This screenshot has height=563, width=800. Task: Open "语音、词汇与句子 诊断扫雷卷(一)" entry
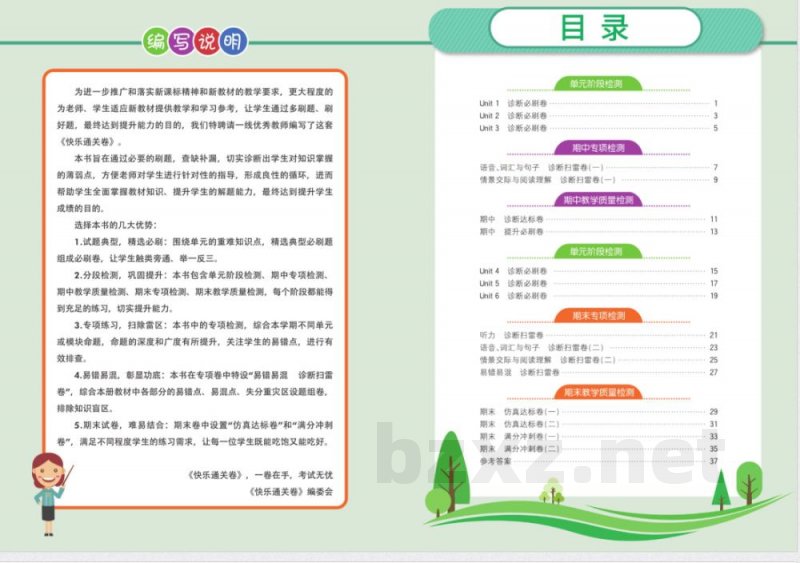pos(598,167)
